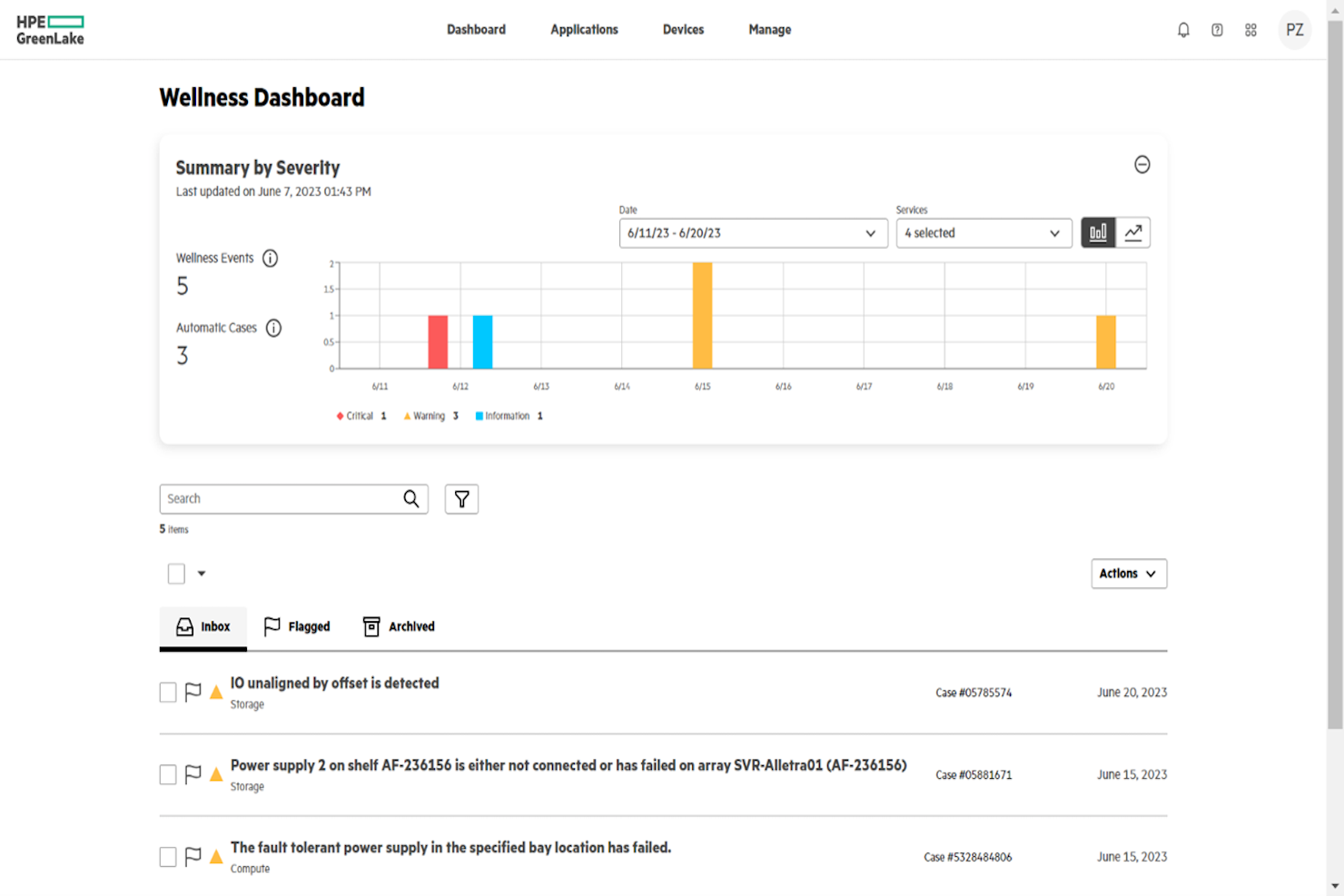Check the select-all checkbox above the tabs

175,573
